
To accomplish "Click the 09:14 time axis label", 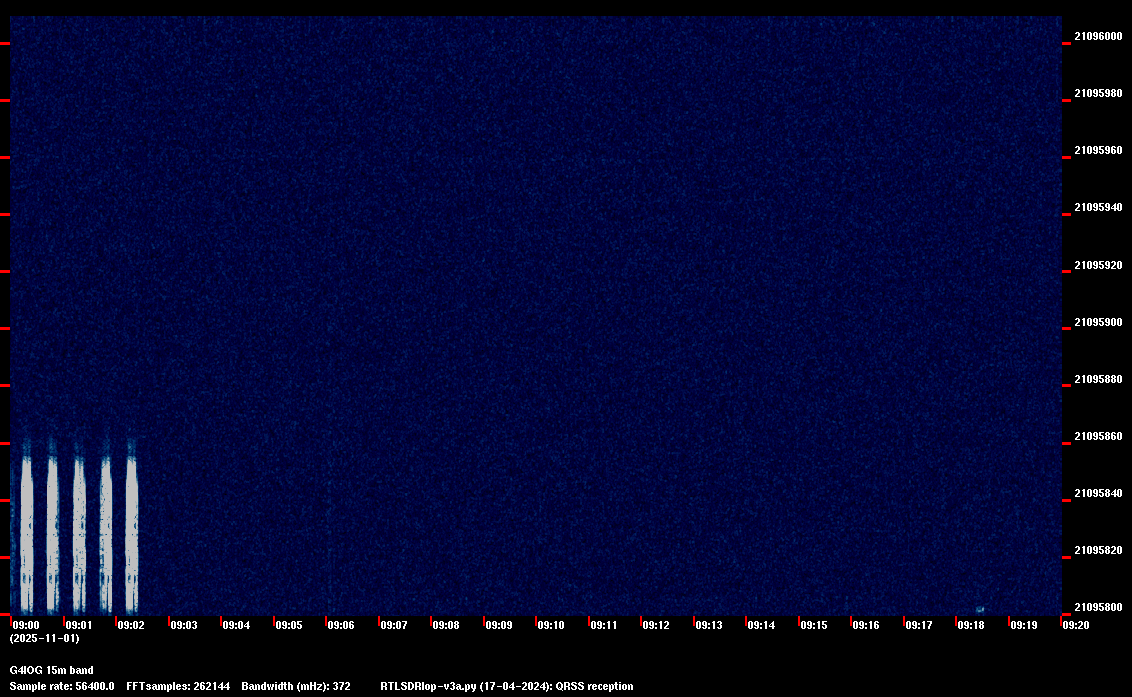I will [x=761, y=625].
